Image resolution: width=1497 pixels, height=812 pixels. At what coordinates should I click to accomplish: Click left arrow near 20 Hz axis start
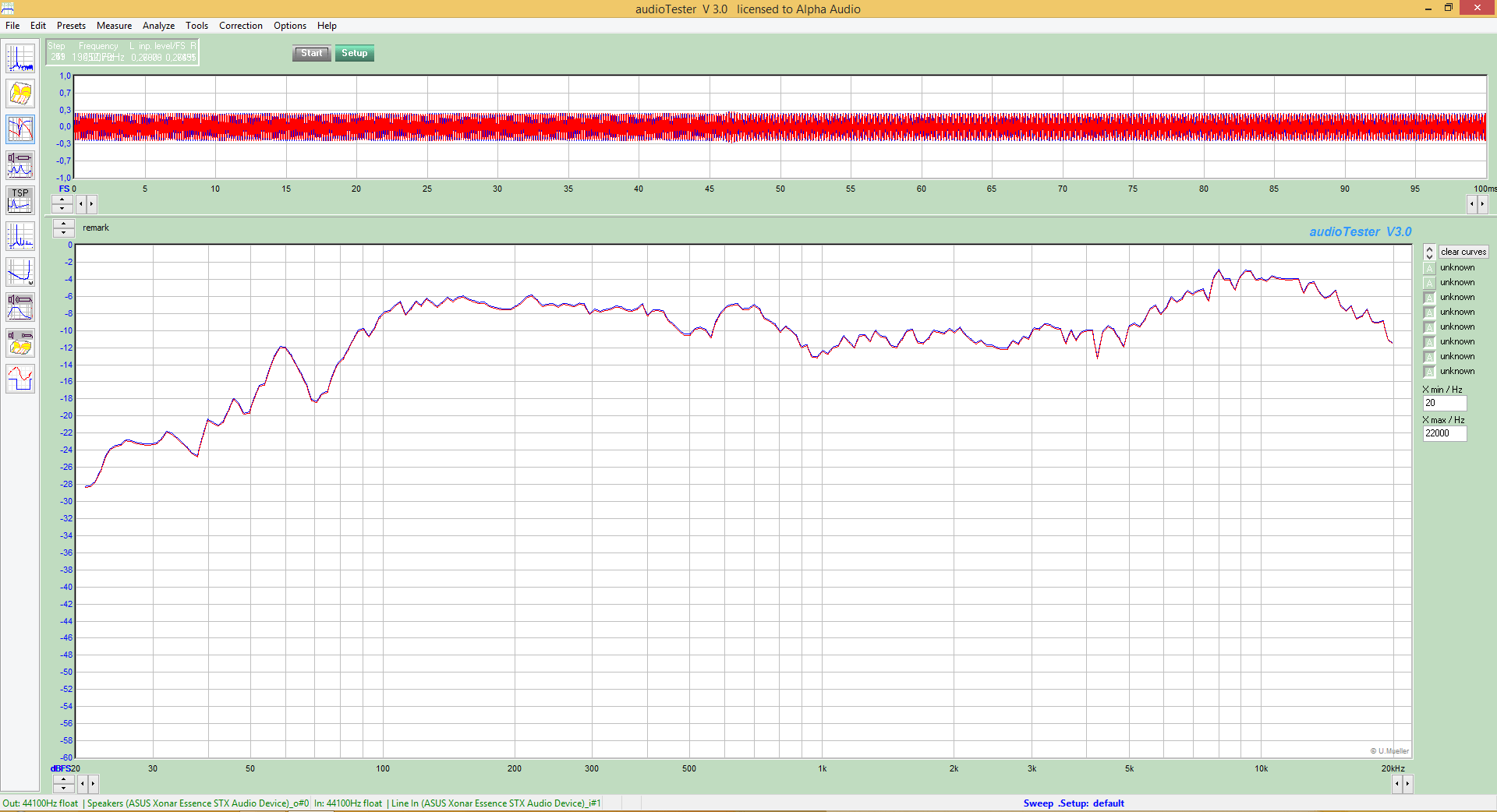pos(83,784)
